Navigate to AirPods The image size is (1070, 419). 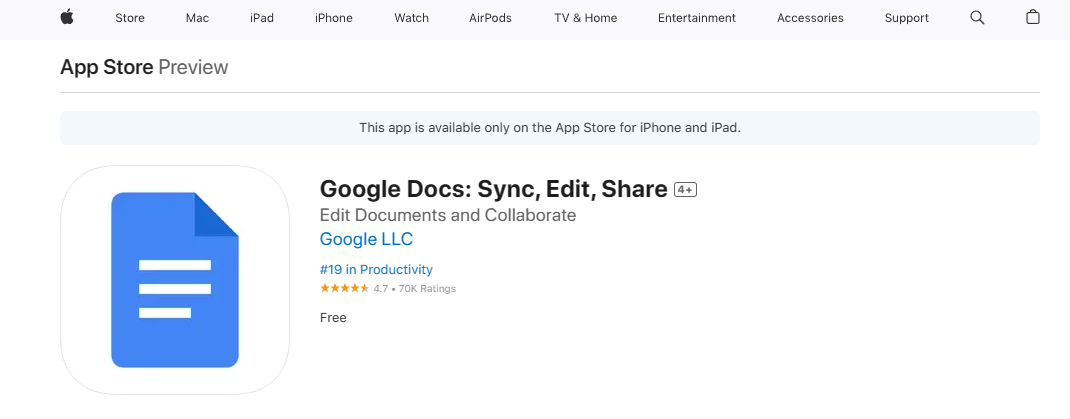[491, 18]
